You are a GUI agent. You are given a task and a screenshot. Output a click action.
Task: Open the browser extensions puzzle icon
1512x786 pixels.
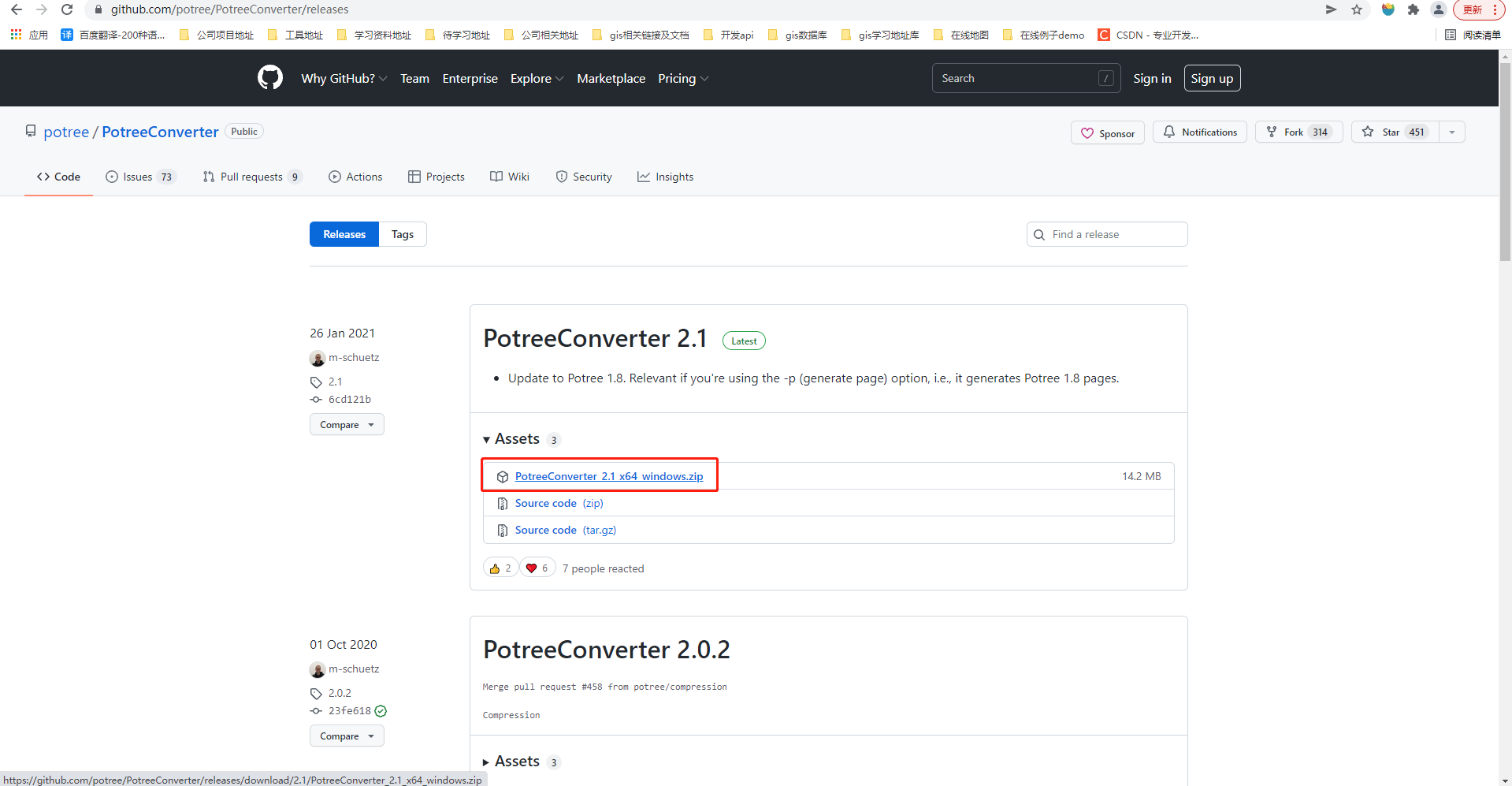click(x=1414, y=9)
